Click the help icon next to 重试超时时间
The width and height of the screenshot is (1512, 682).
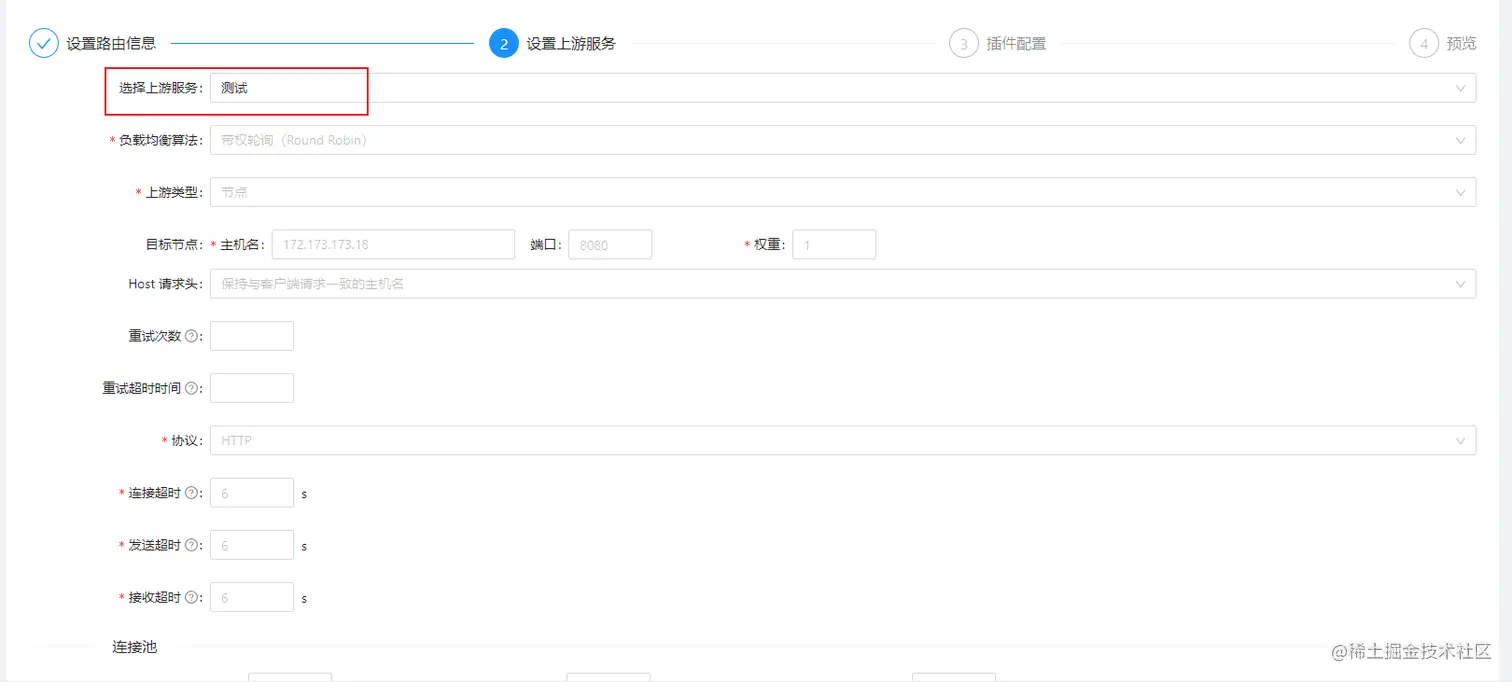(x=192, y=388)
